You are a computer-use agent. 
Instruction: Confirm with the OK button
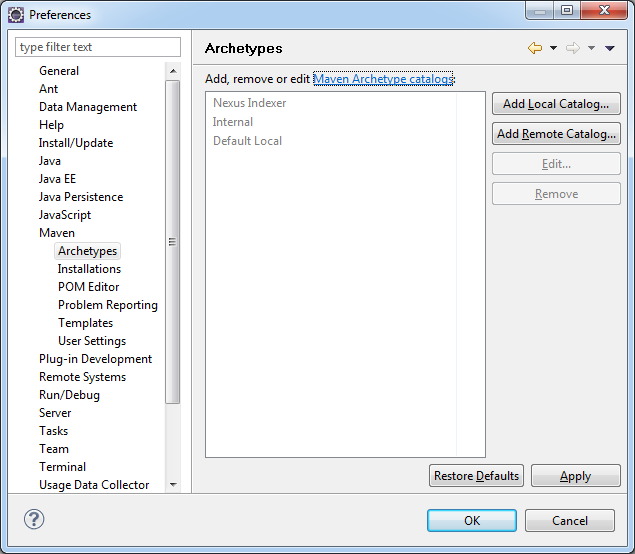click(x=472, y=520)
